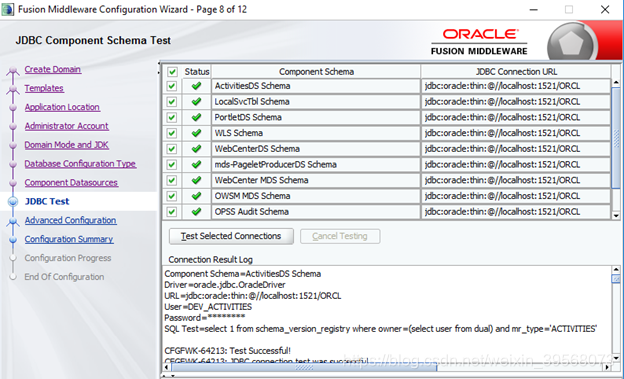Click the green status check for PortletDS Schema
This screenshot has width=624, height=379.
coord(196,117)
